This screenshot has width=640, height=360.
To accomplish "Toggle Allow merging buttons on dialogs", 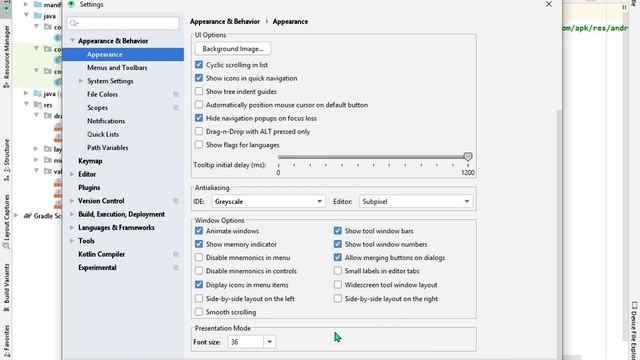I will tap(338, 258).
